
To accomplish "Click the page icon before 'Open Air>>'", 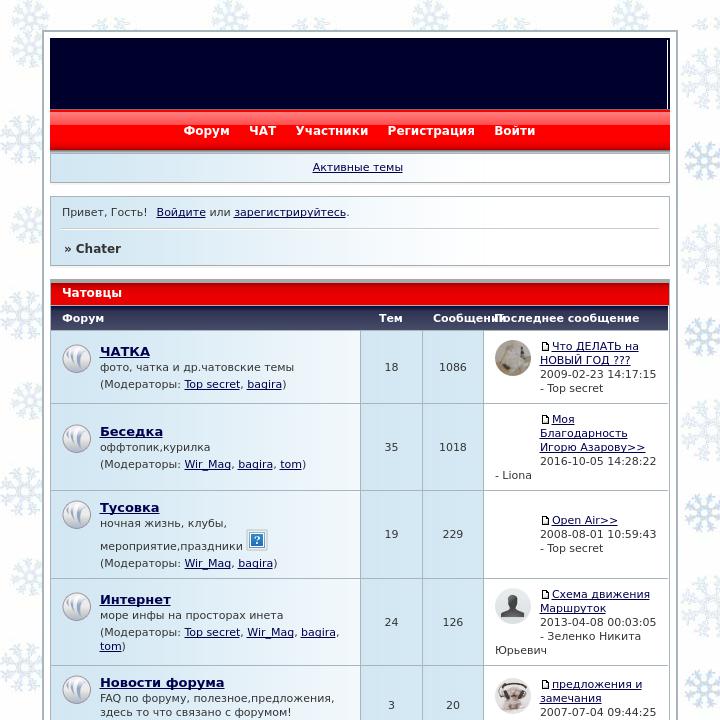I will [545, 520].
